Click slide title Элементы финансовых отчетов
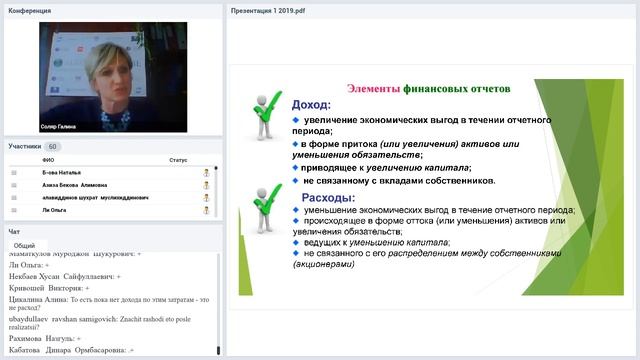This screenshot has height=360, width=640. pyautogui.click(x=429, y=89)
